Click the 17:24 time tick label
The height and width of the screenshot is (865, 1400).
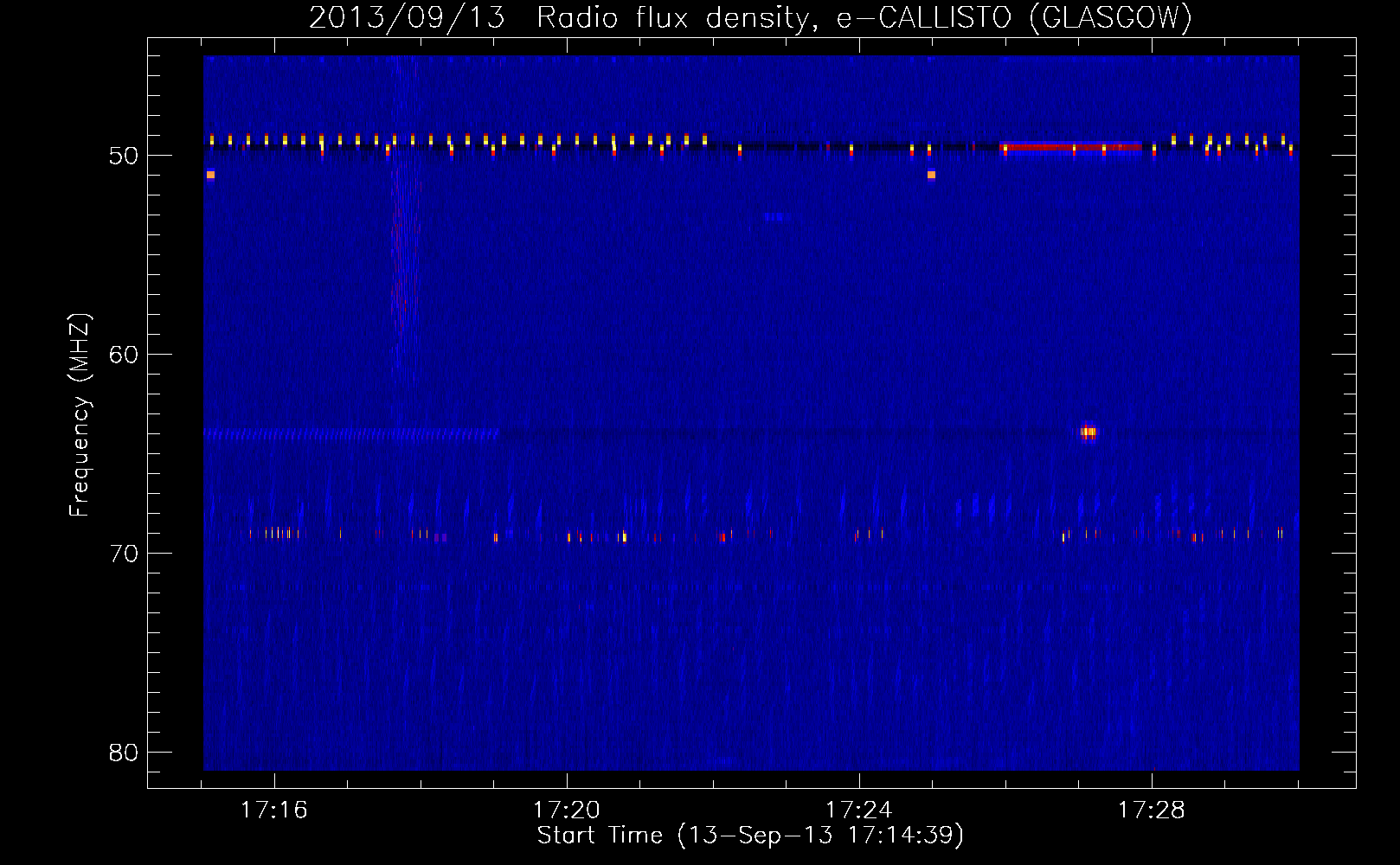859,811
